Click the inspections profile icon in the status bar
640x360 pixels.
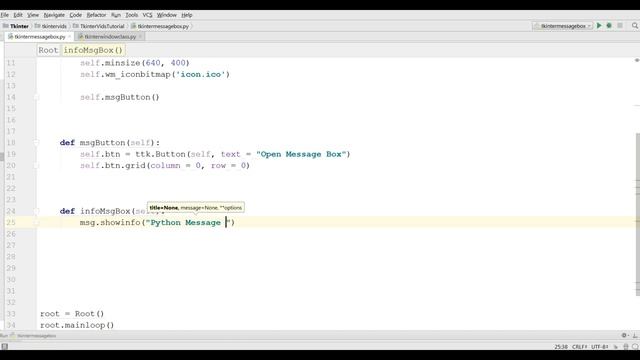[626, 347]
